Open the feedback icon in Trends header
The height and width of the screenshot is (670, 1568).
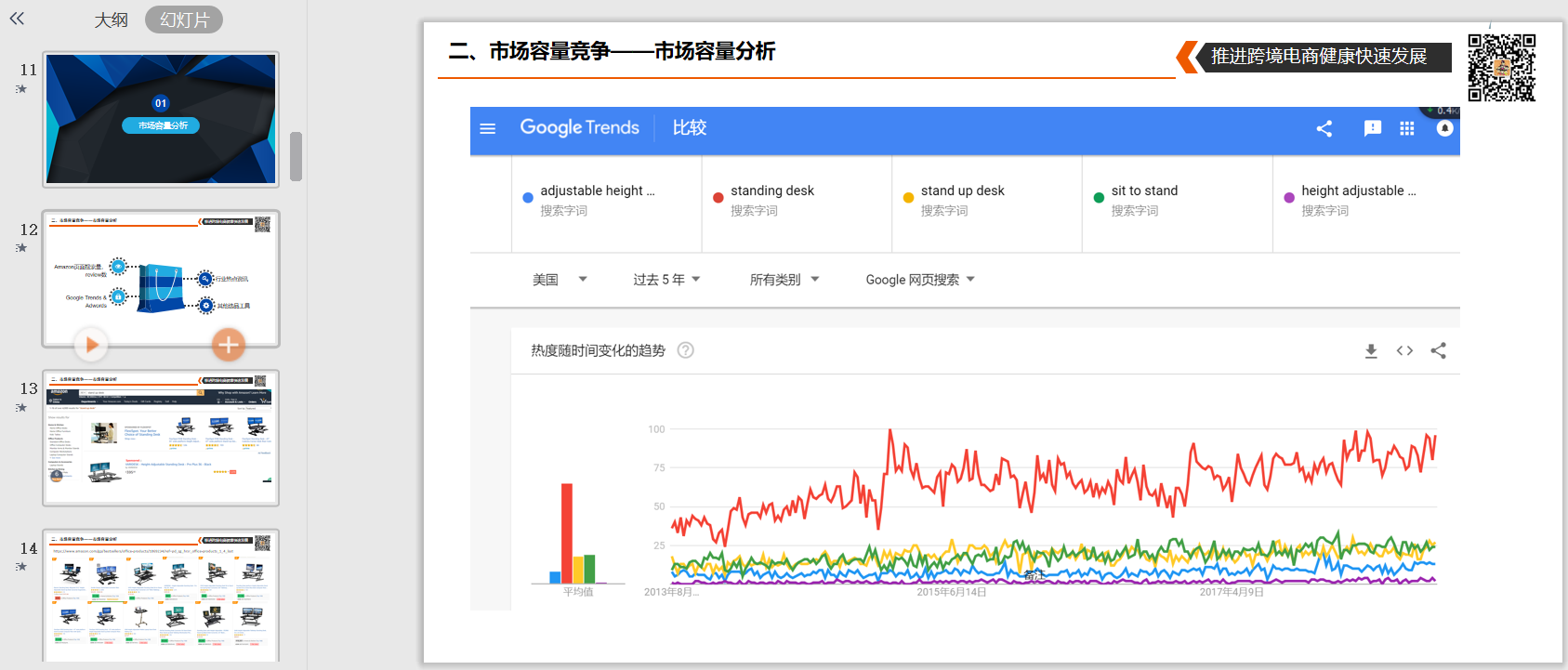(x=1372, y=128)
